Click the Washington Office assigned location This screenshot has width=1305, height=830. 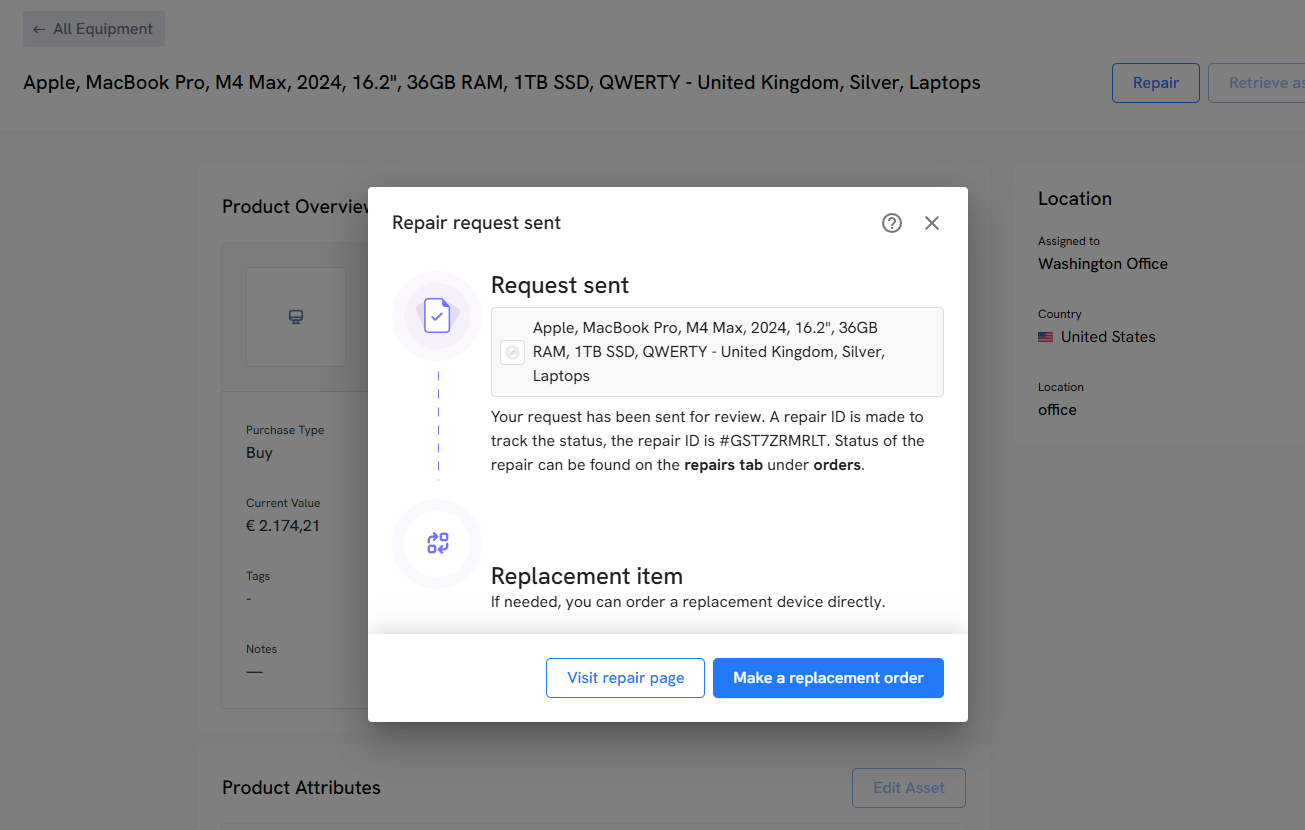pos(1102,264)
